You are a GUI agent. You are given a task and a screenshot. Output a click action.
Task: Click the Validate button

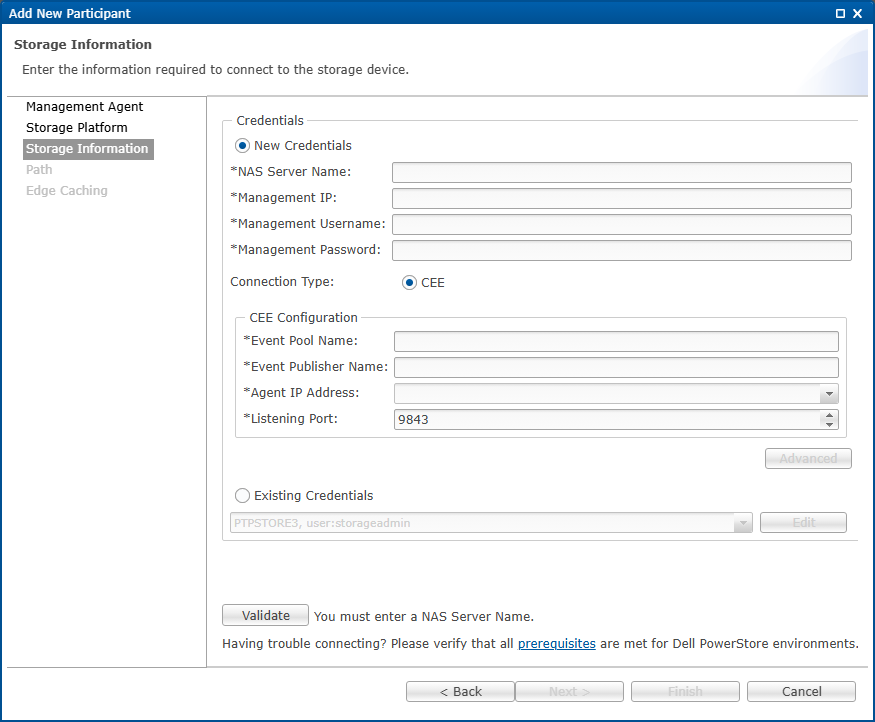[265, 615]
